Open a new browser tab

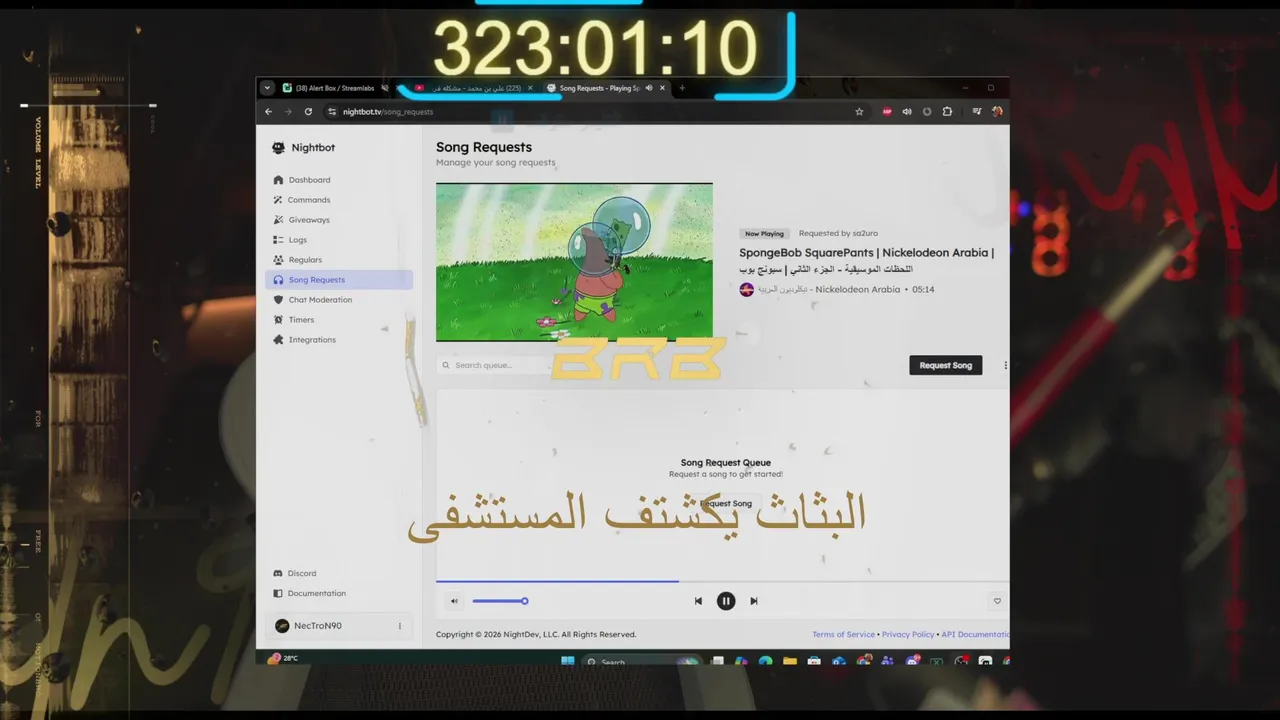tap(682, 88)
